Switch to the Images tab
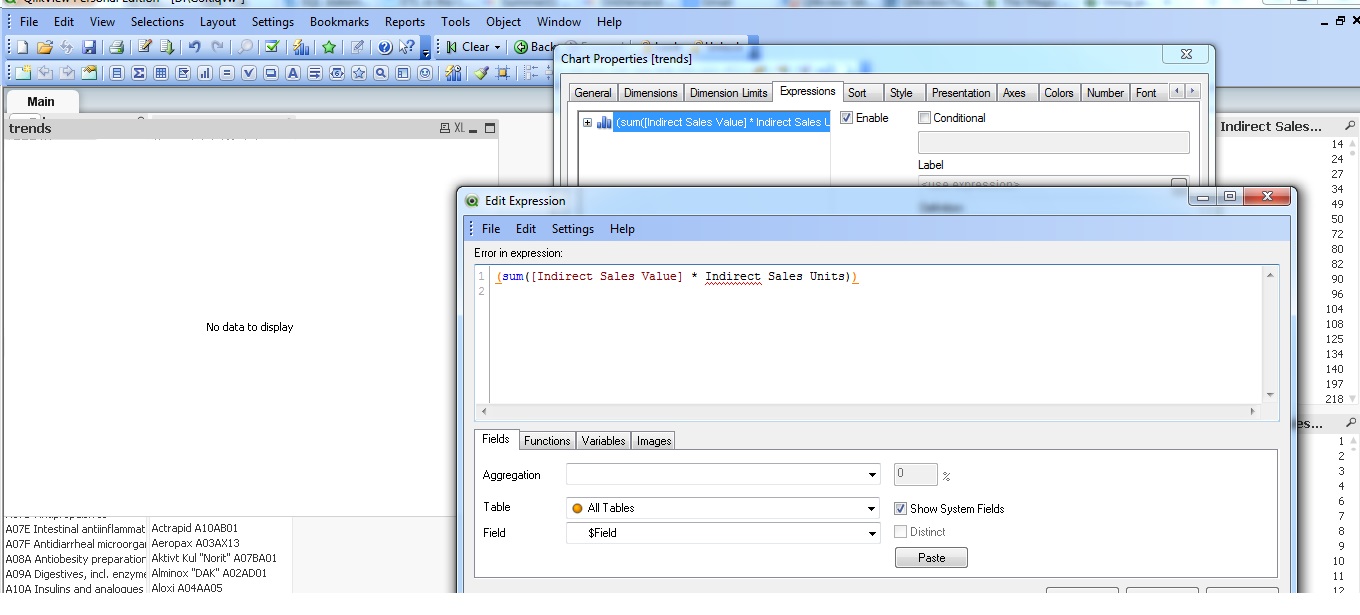The image size is (1360, 615). pyautogui.click(x=654, y=440)
